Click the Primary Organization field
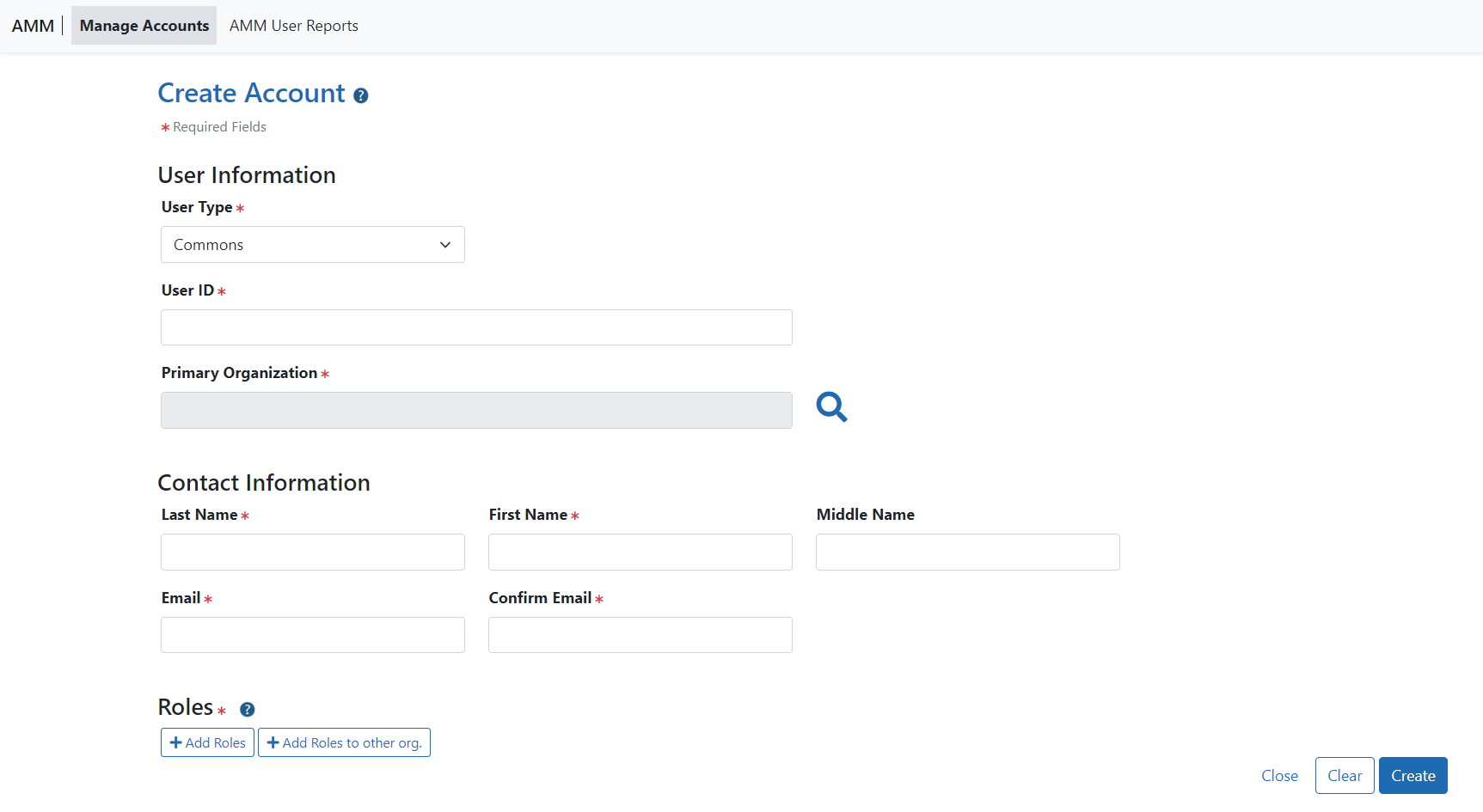Viewport: 1483px width, 812px height. [476, 411]
